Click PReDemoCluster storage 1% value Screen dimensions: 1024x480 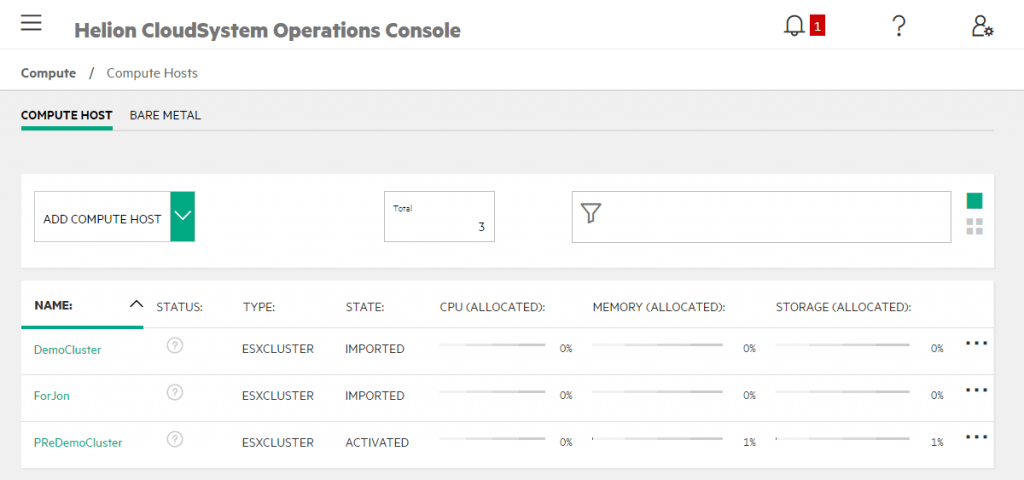[937, 443]
